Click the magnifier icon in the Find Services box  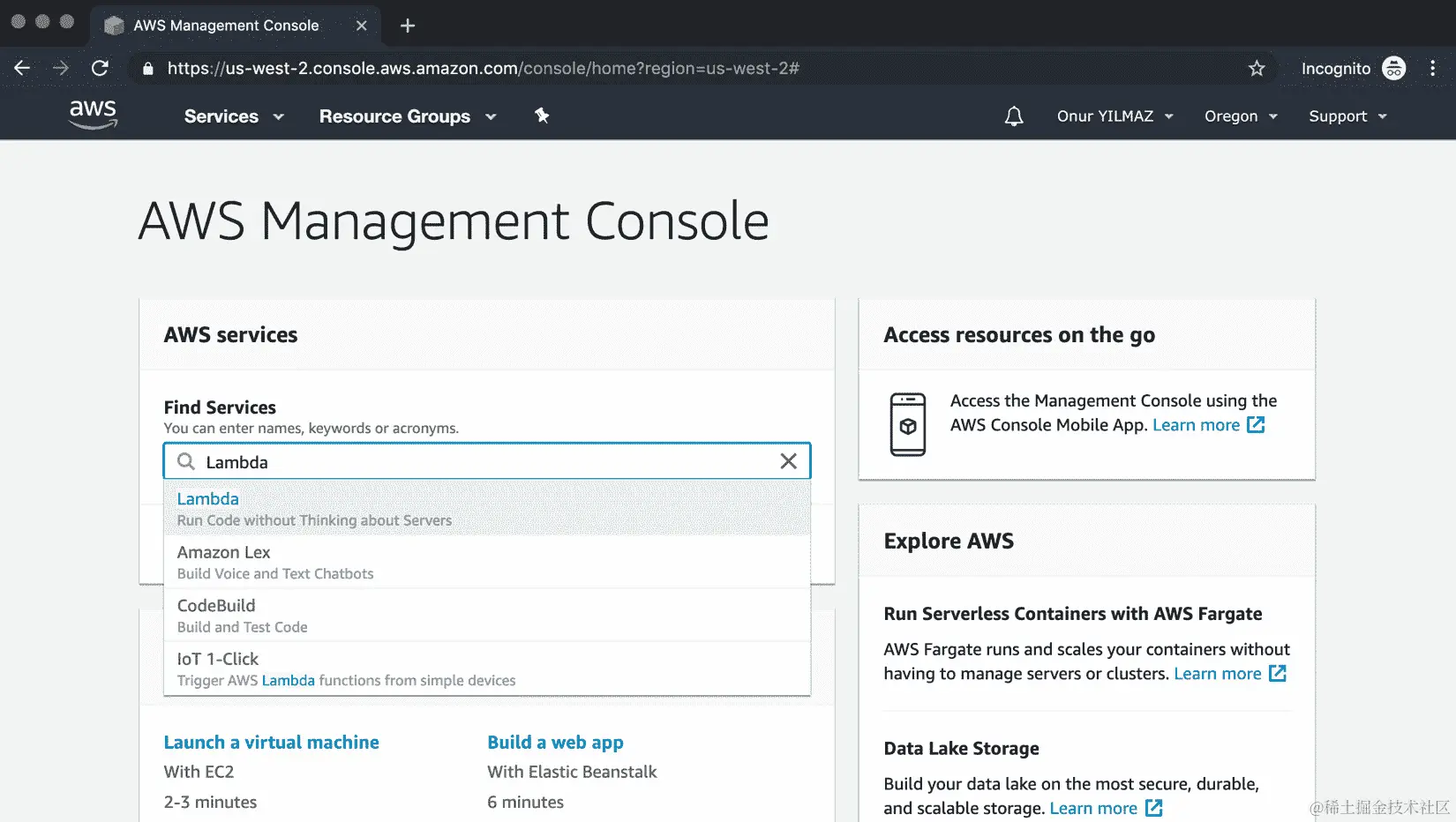tap(185, 461)
